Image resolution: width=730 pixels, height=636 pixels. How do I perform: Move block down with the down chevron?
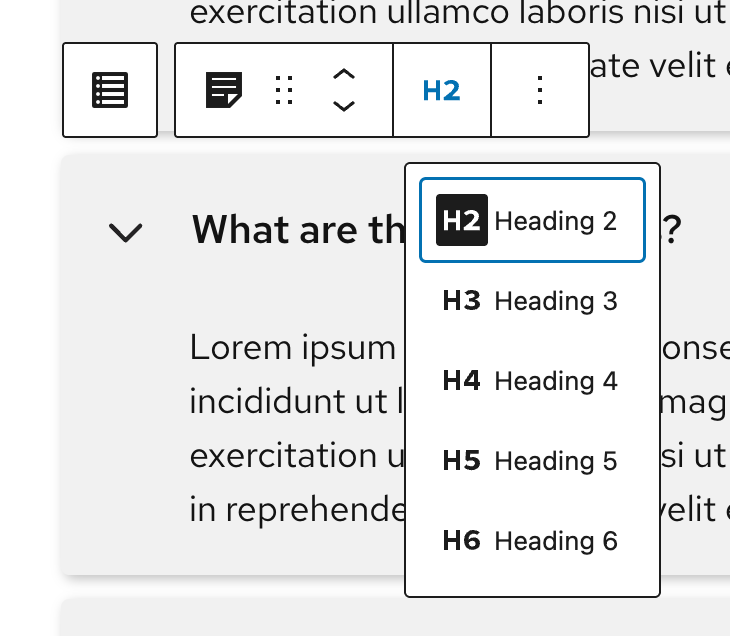[343, 105]
